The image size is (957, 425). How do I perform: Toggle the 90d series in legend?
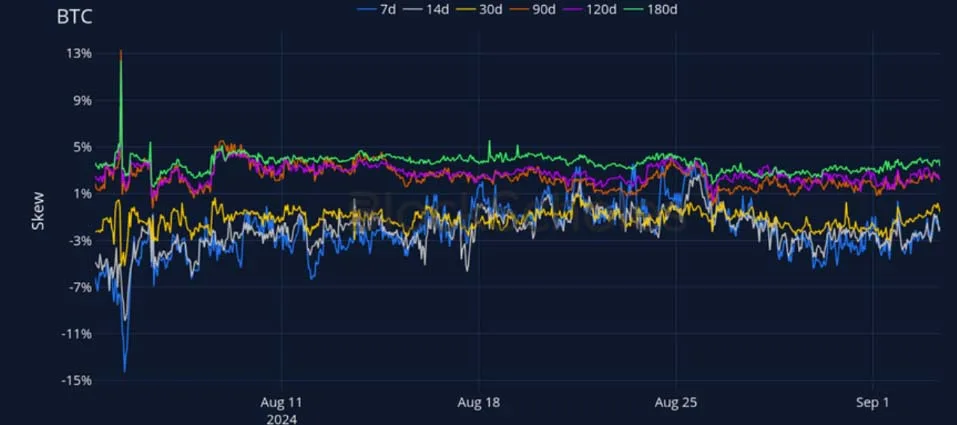pyautogui.click(x=532, y=9)
